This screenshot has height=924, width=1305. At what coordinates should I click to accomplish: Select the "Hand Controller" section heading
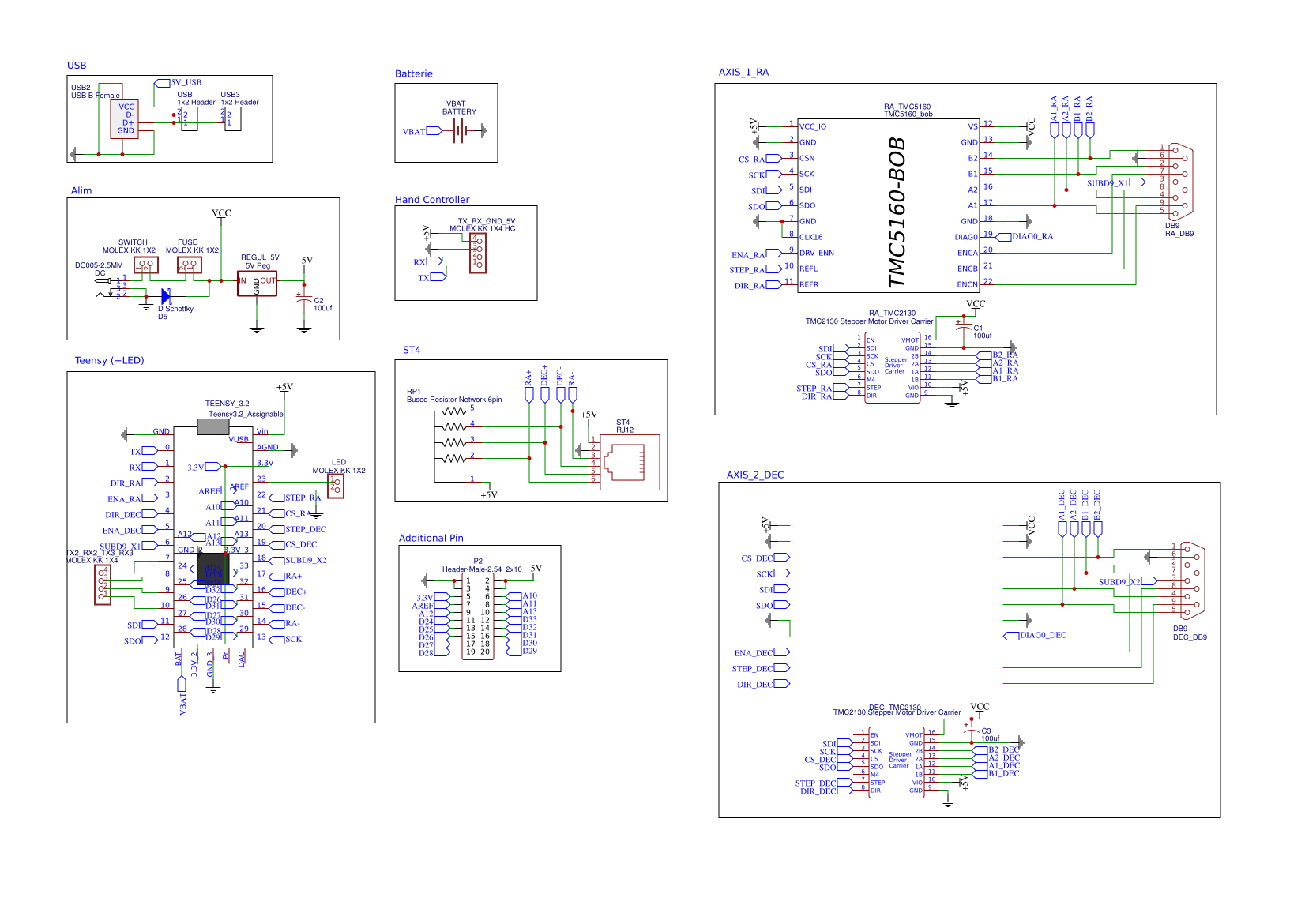pyautogui.click(x=432, y=200)
